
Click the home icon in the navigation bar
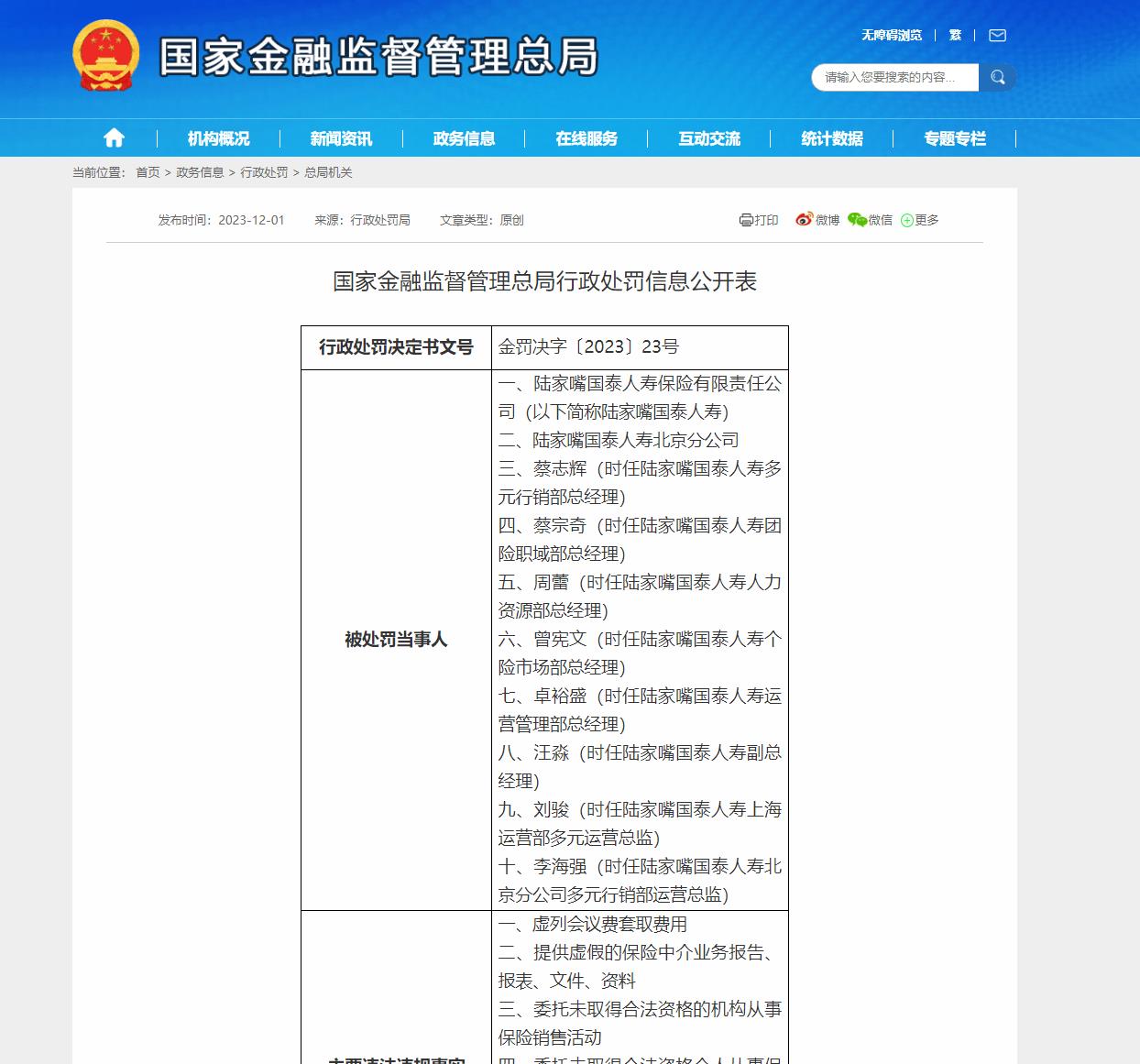(x=114, y=137)
